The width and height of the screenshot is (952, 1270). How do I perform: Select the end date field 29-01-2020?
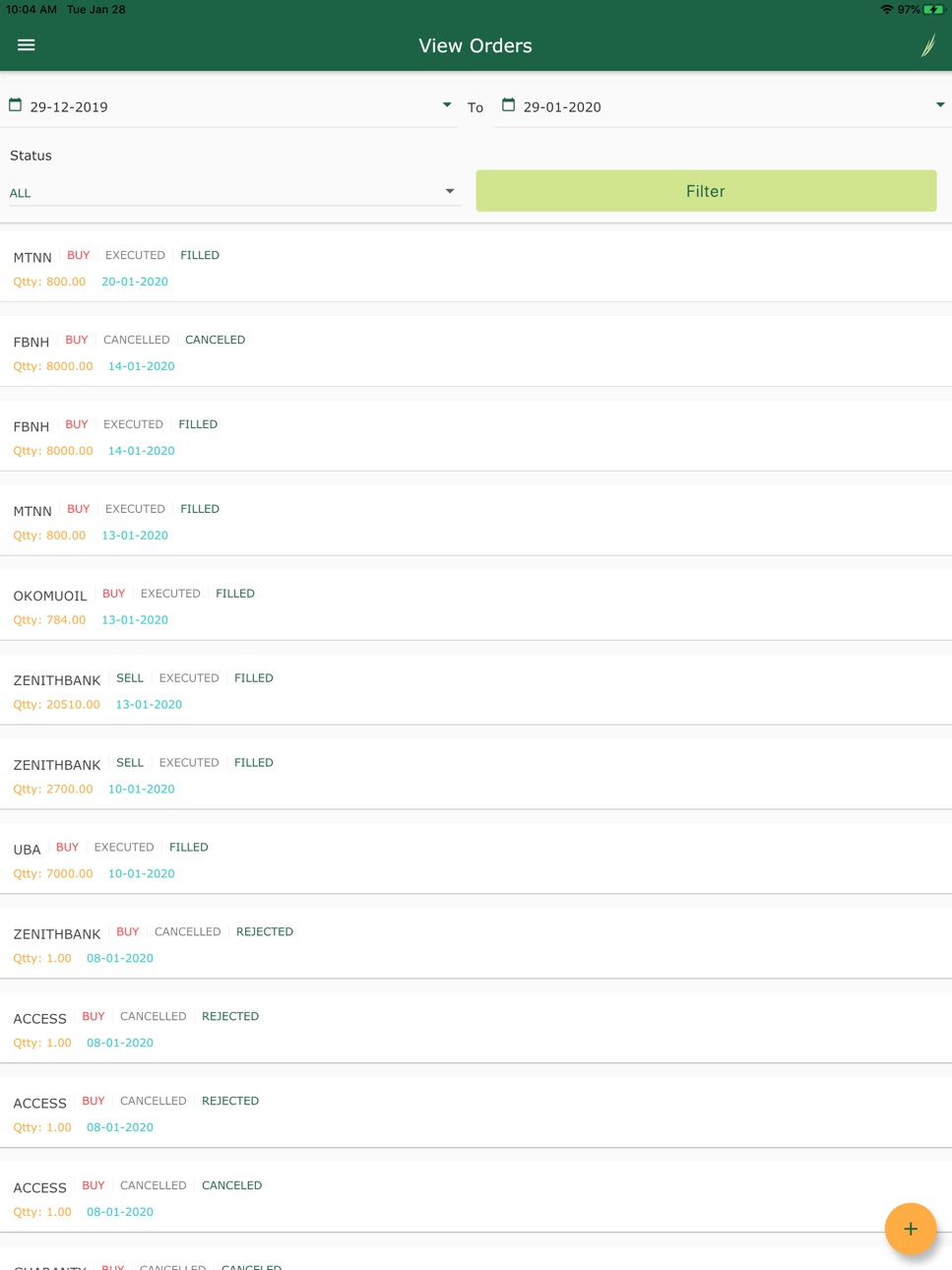click(x=723, y=106)
